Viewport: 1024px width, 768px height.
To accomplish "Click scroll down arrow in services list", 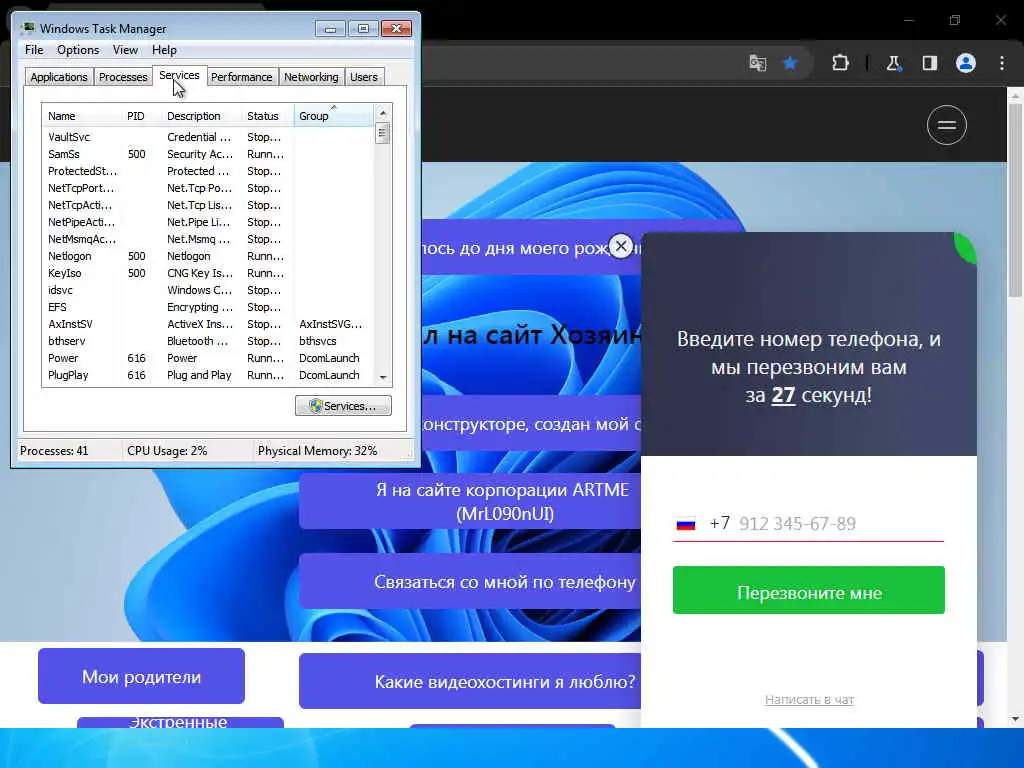I will click(383, 377).
